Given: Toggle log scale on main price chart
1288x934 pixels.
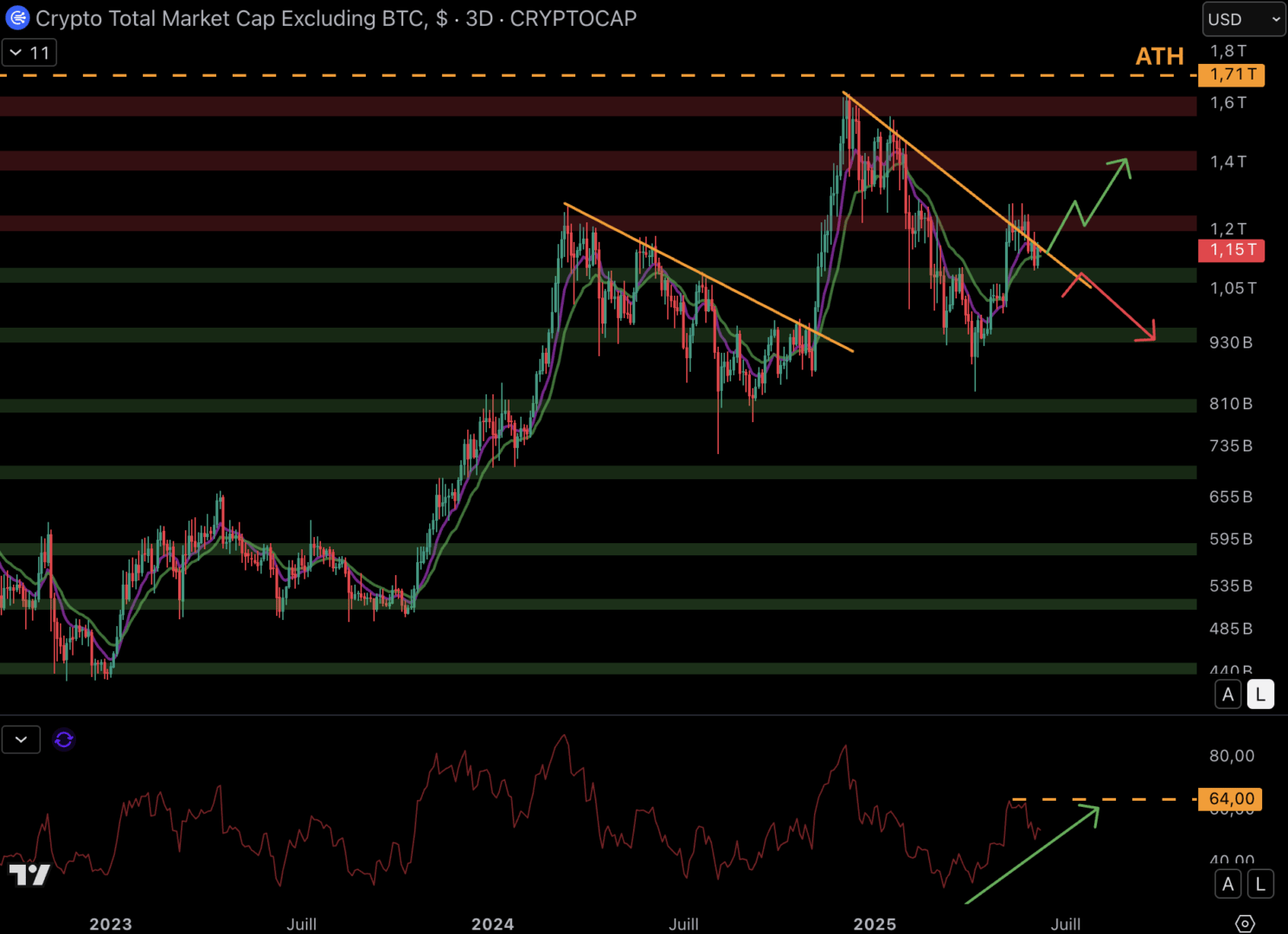Looking at the screenshot, I should click(1260, 694).
